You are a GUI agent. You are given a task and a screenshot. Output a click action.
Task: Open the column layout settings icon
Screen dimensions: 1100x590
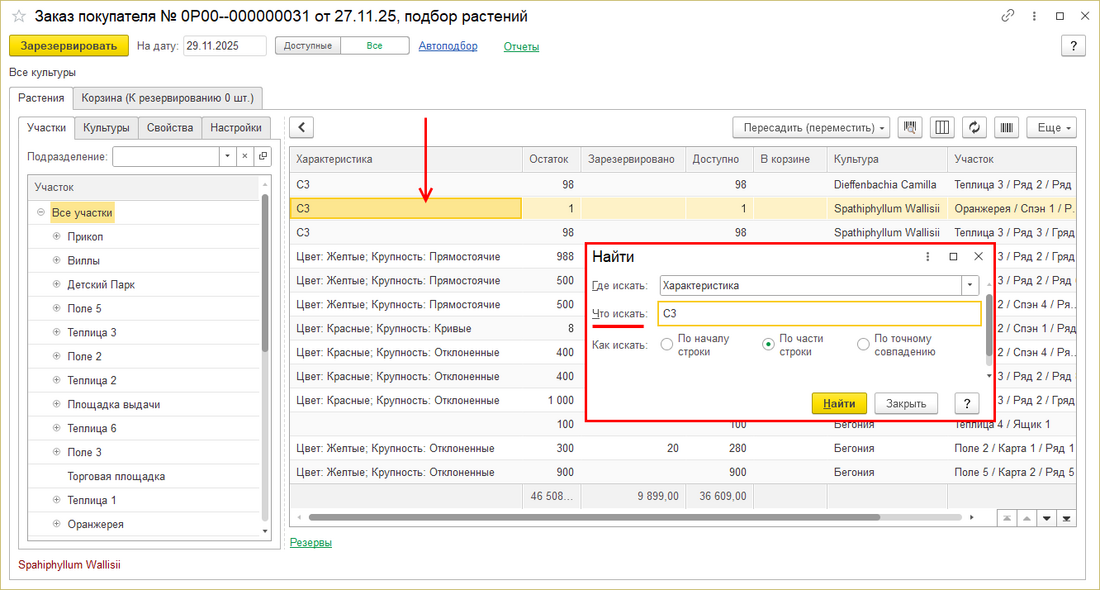point(941,128)
